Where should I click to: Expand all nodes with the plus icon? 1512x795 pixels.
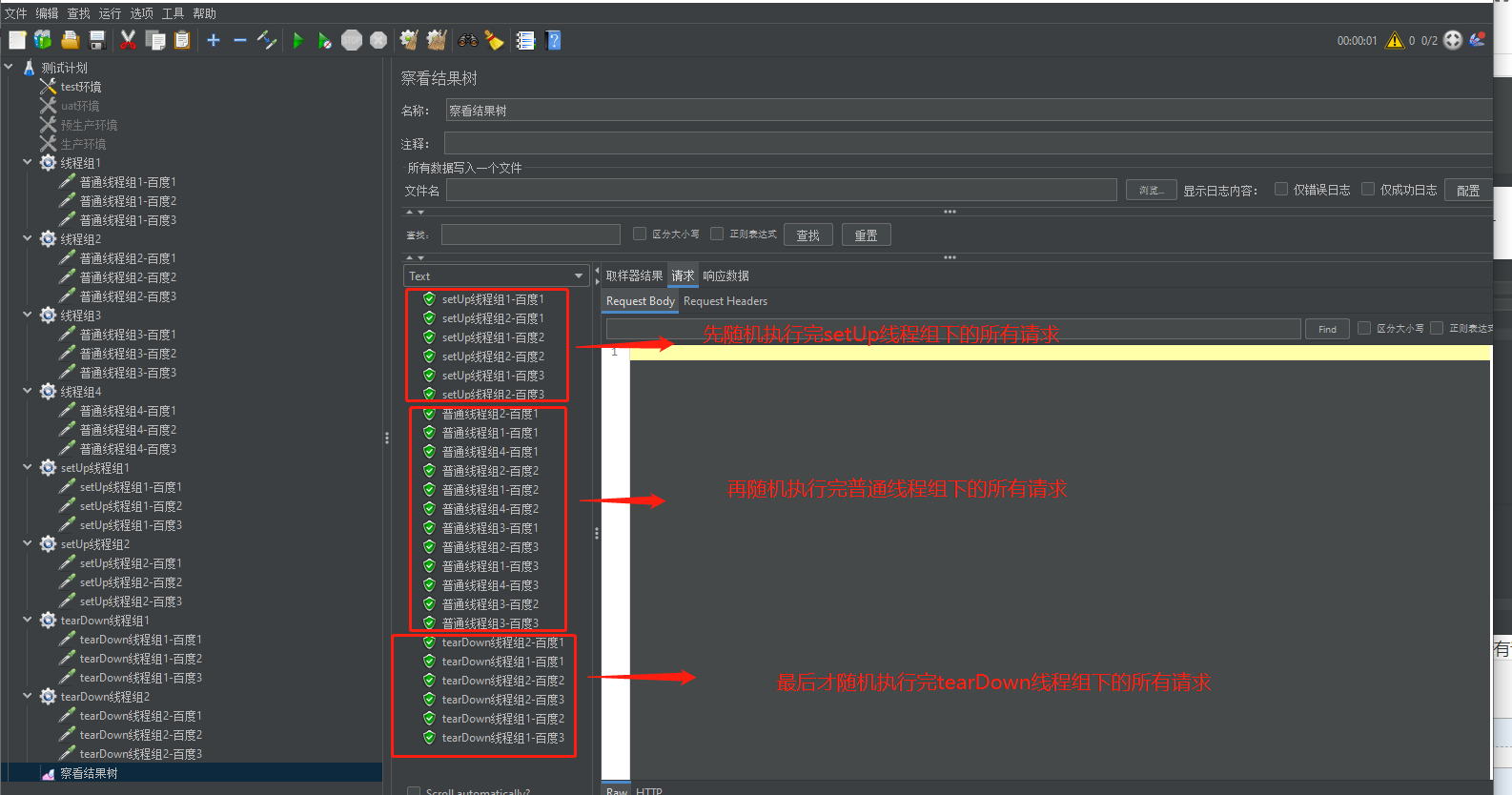214,40
